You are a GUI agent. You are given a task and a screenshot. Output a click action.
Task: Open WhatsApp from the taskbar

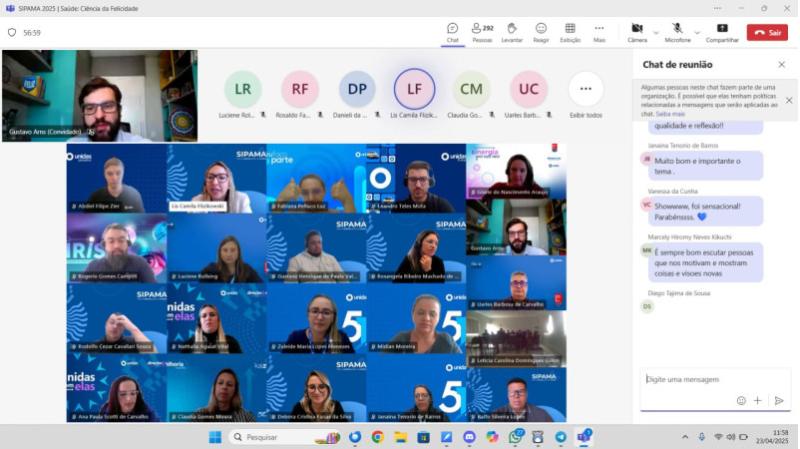(515, 437)
